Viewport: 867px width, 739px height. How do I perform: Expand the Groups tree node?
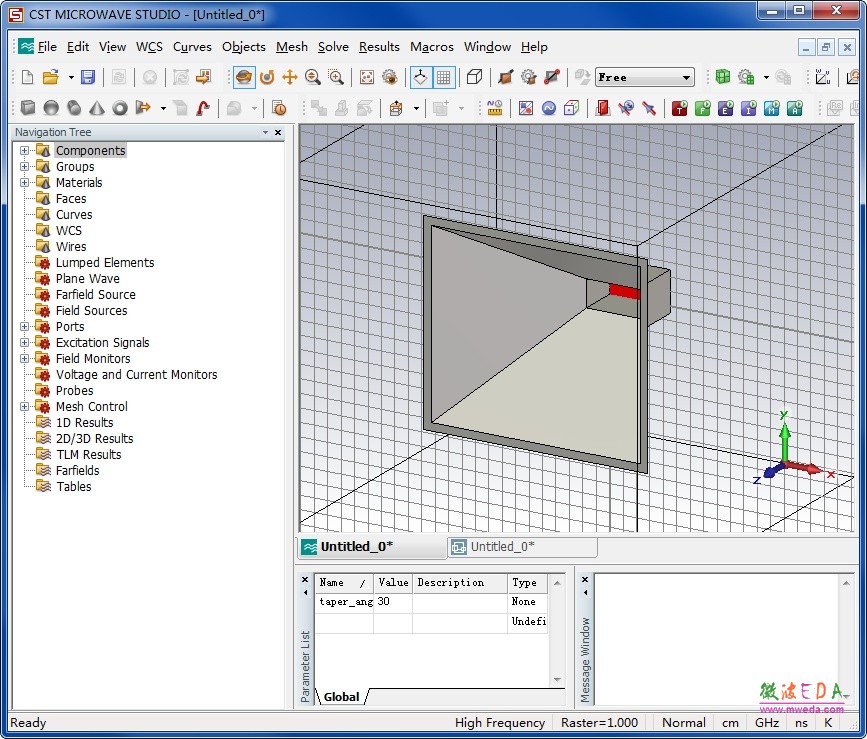coord(24,166)
